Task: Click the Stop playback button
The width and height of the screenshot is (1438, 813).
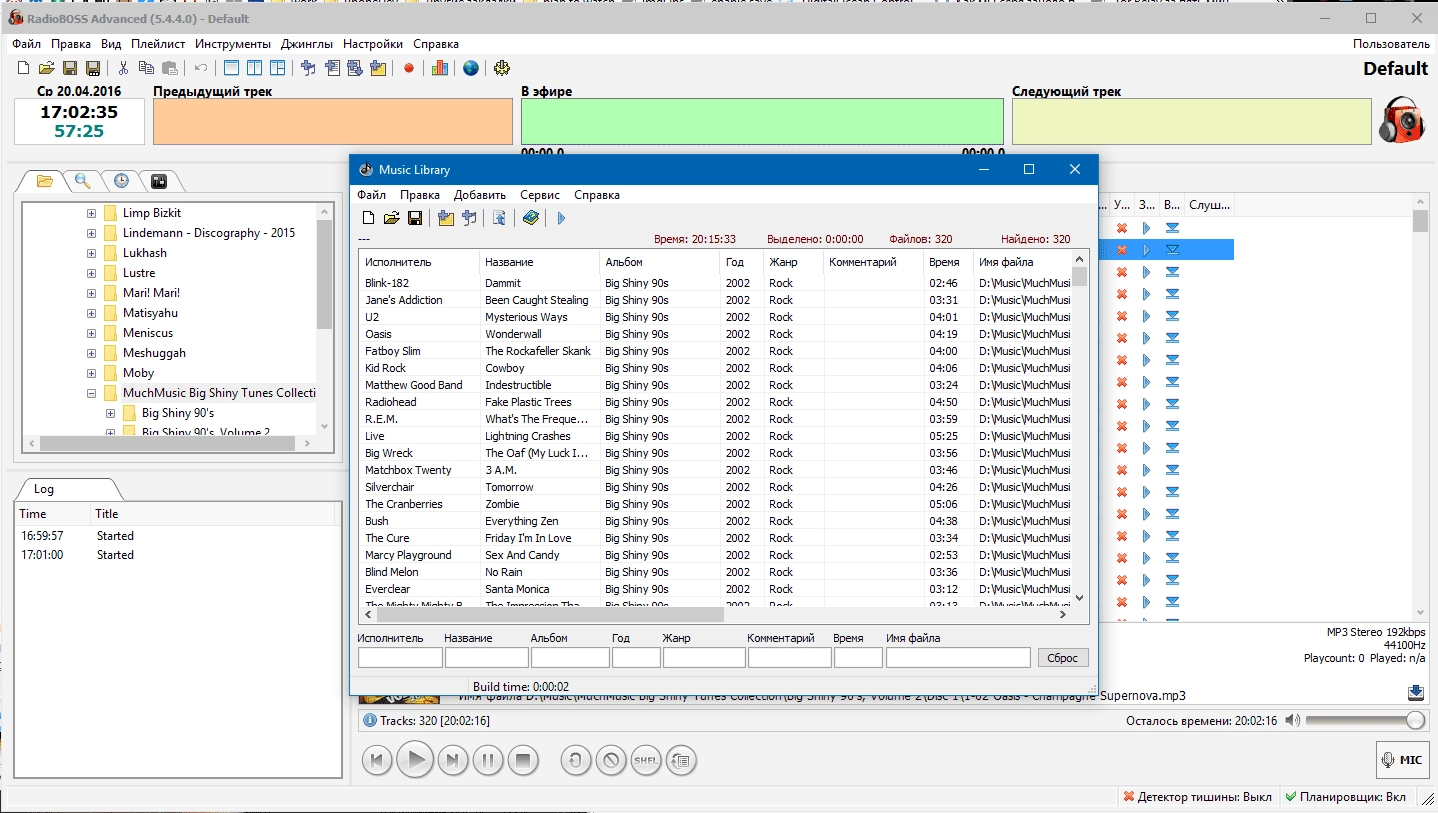Action: tap(522, 760)
